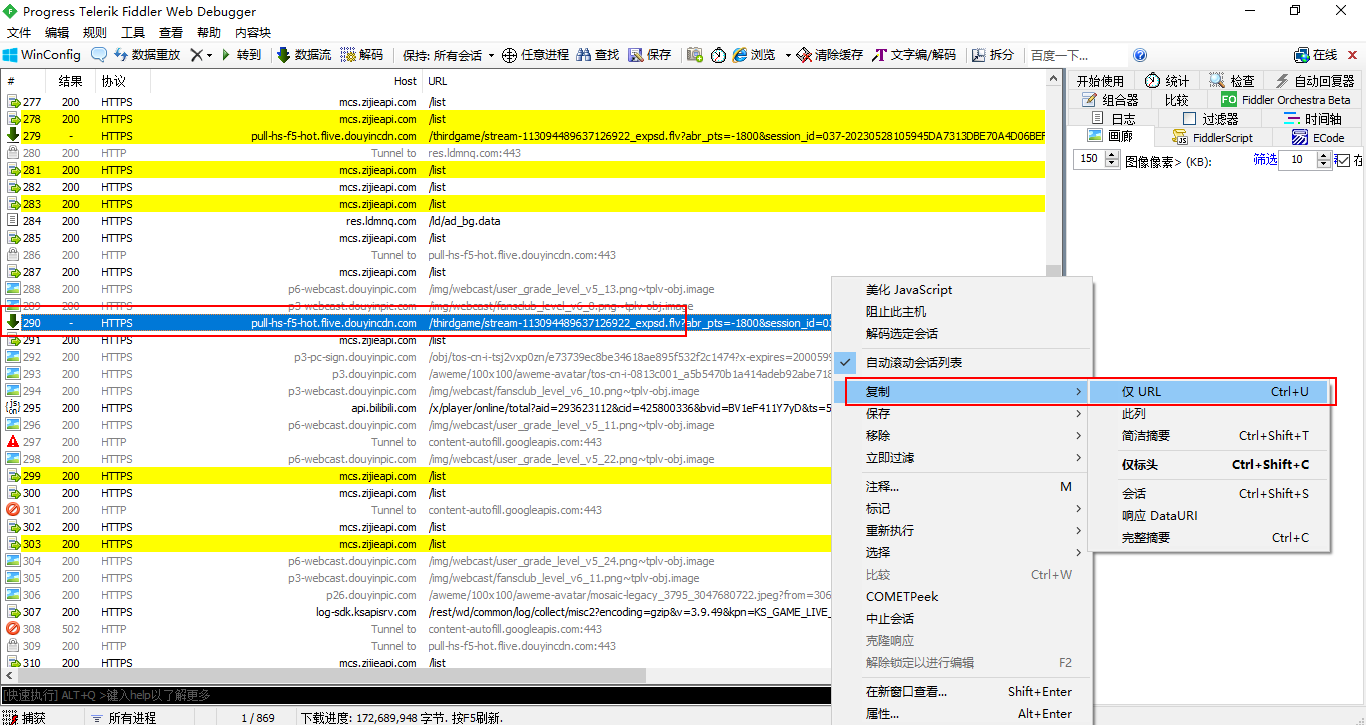This screenshot has height=725, width=1366.
Task: Select 完整摘要 in copy submenu
Action: [1210, 538]
